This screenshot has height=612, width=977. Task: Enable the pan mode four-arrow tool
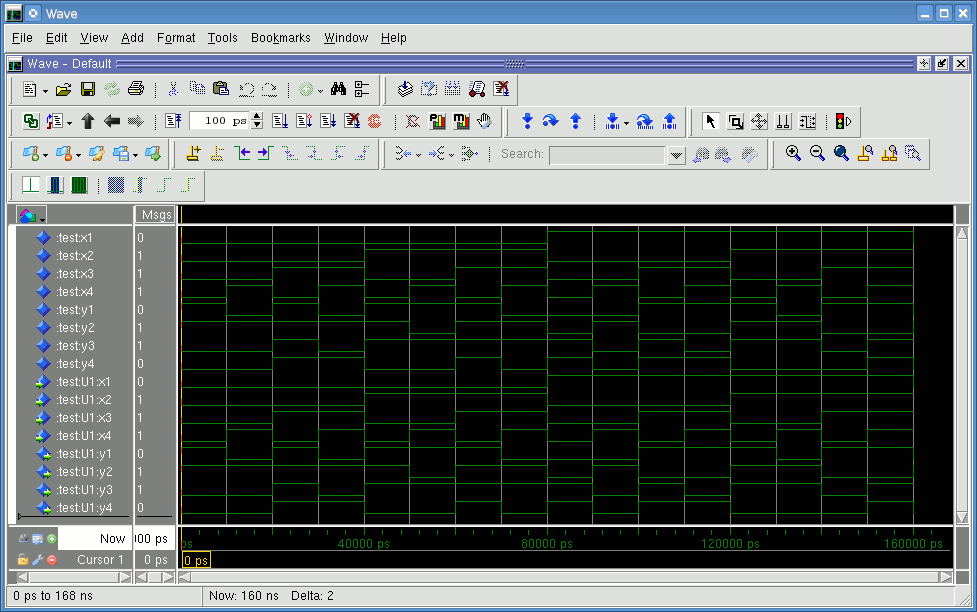pos(759,121)
